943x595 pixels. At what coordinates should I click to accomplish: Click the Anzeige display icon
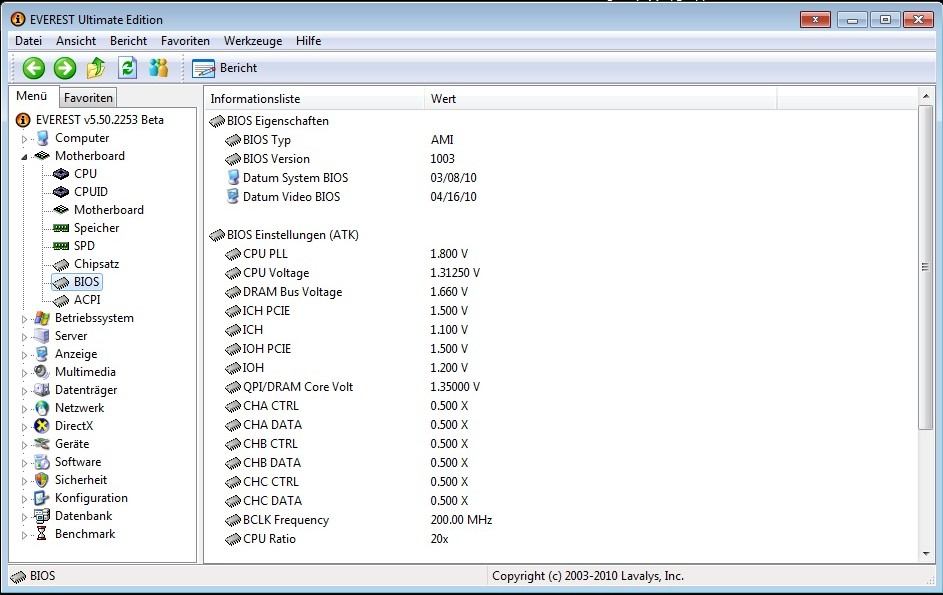[x=42, y=354]
